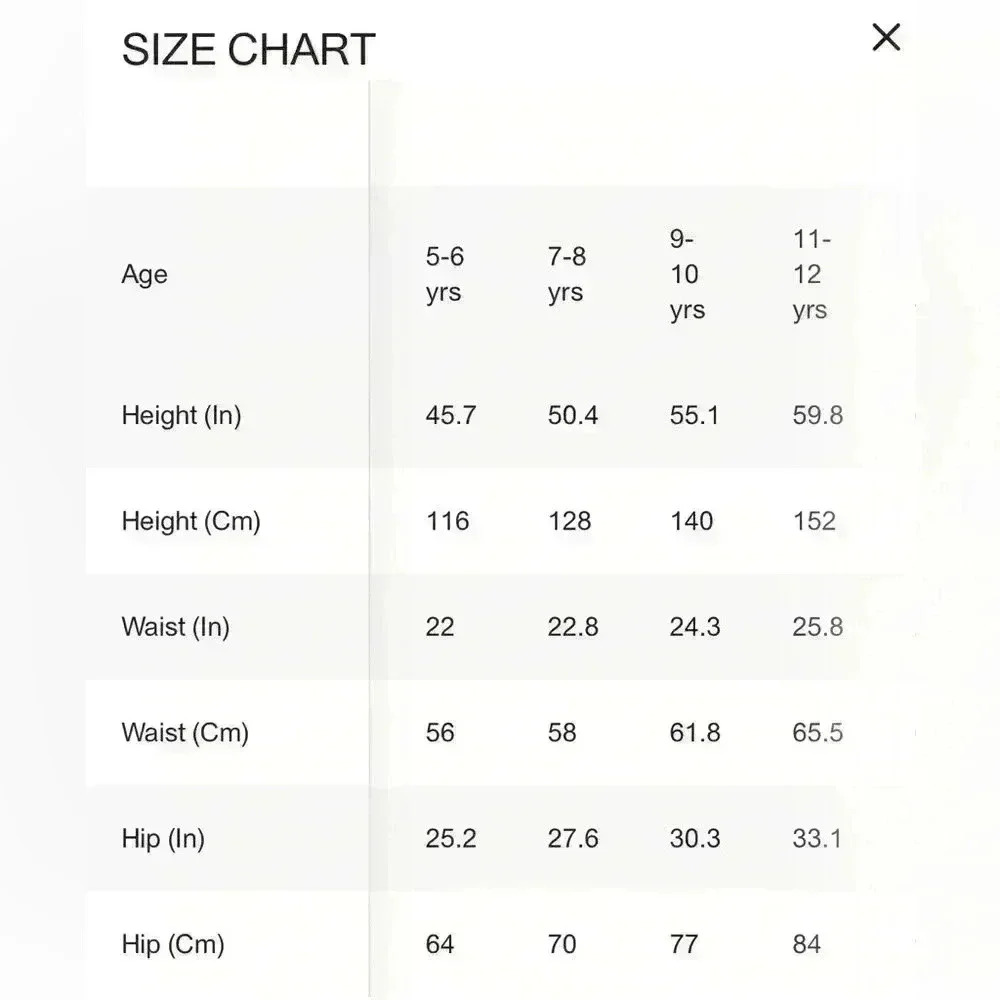Click the Waist (In) row label
Viewport: 1000px width, 1000px height.
tap(175, 627)
